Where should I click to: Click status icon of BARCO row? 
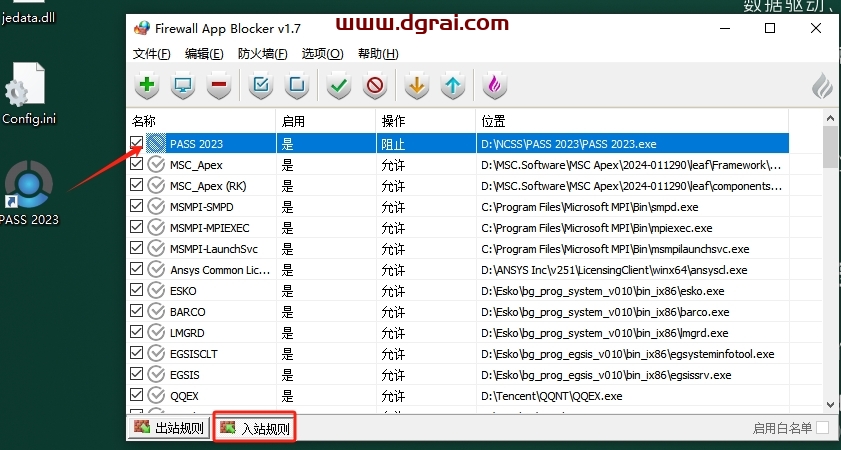156,312
